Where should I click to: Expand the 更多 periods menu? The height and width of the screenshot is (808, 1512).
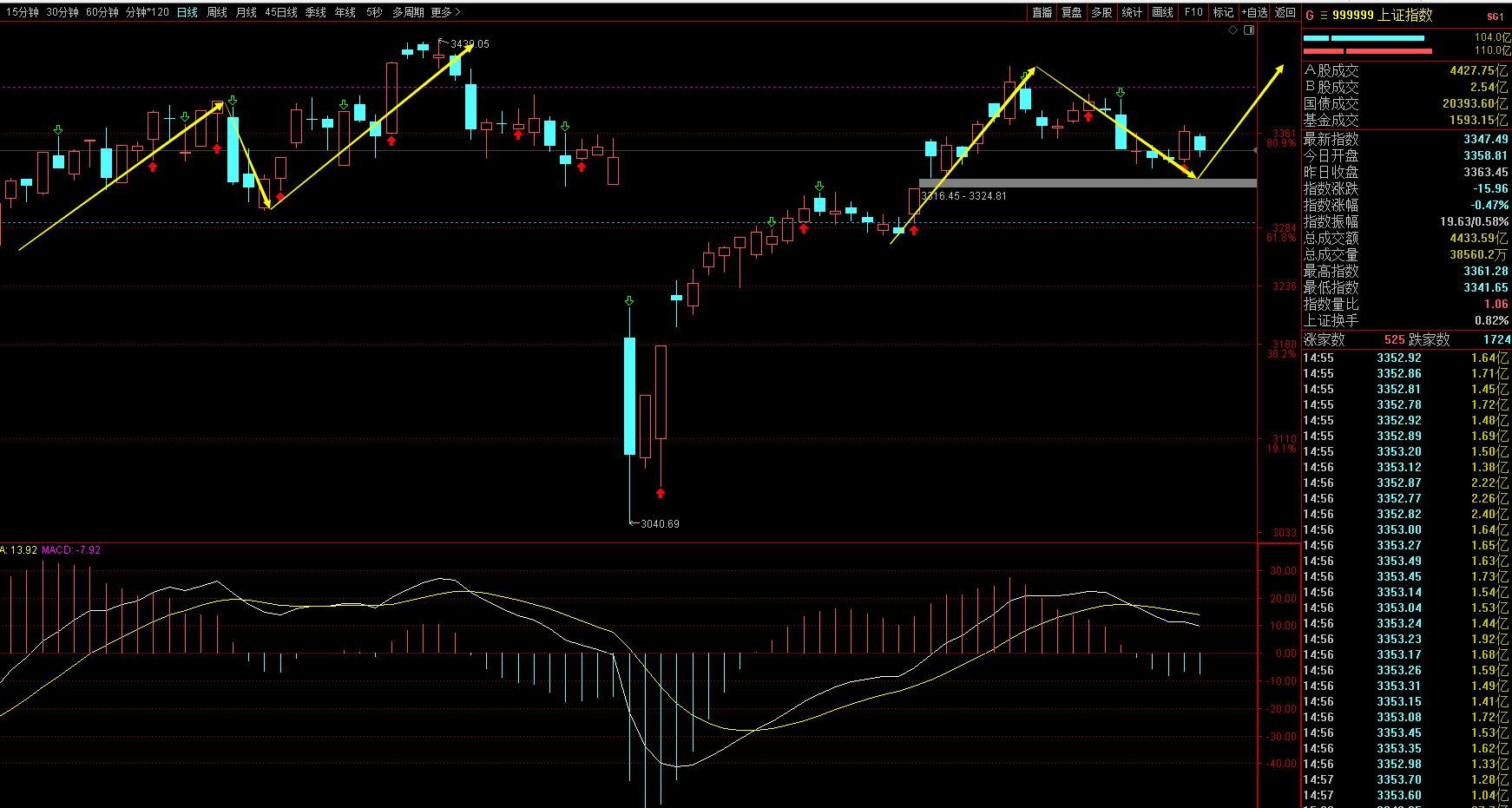point(445,12)
